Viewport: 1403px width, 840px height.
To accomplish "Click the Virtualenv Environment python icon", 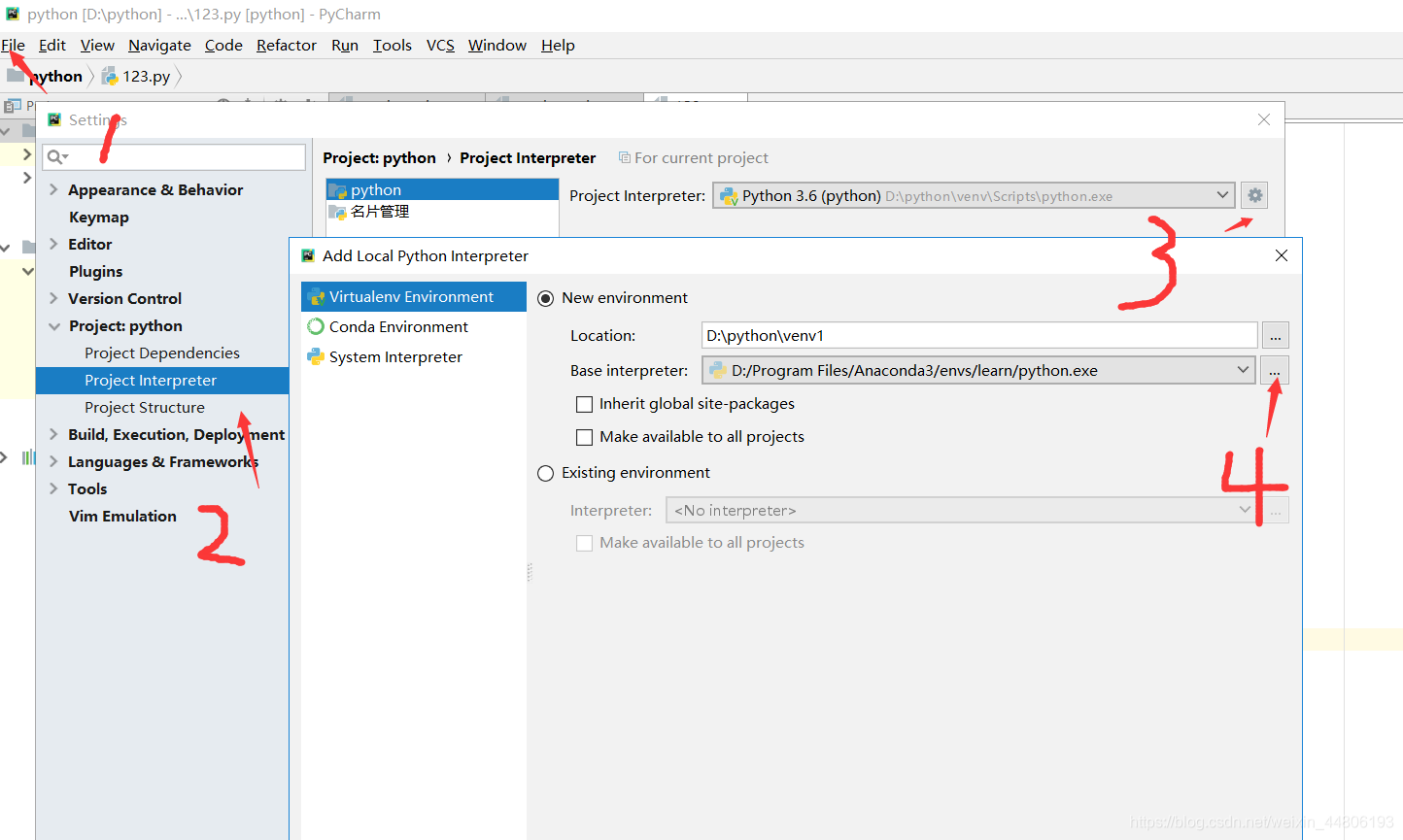I will coord(316,297).
